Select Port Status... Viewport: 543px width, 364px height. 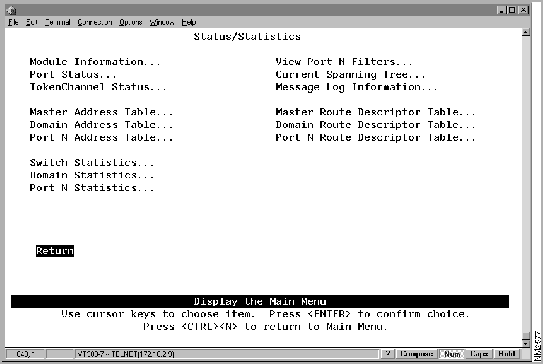click(73, 75)
